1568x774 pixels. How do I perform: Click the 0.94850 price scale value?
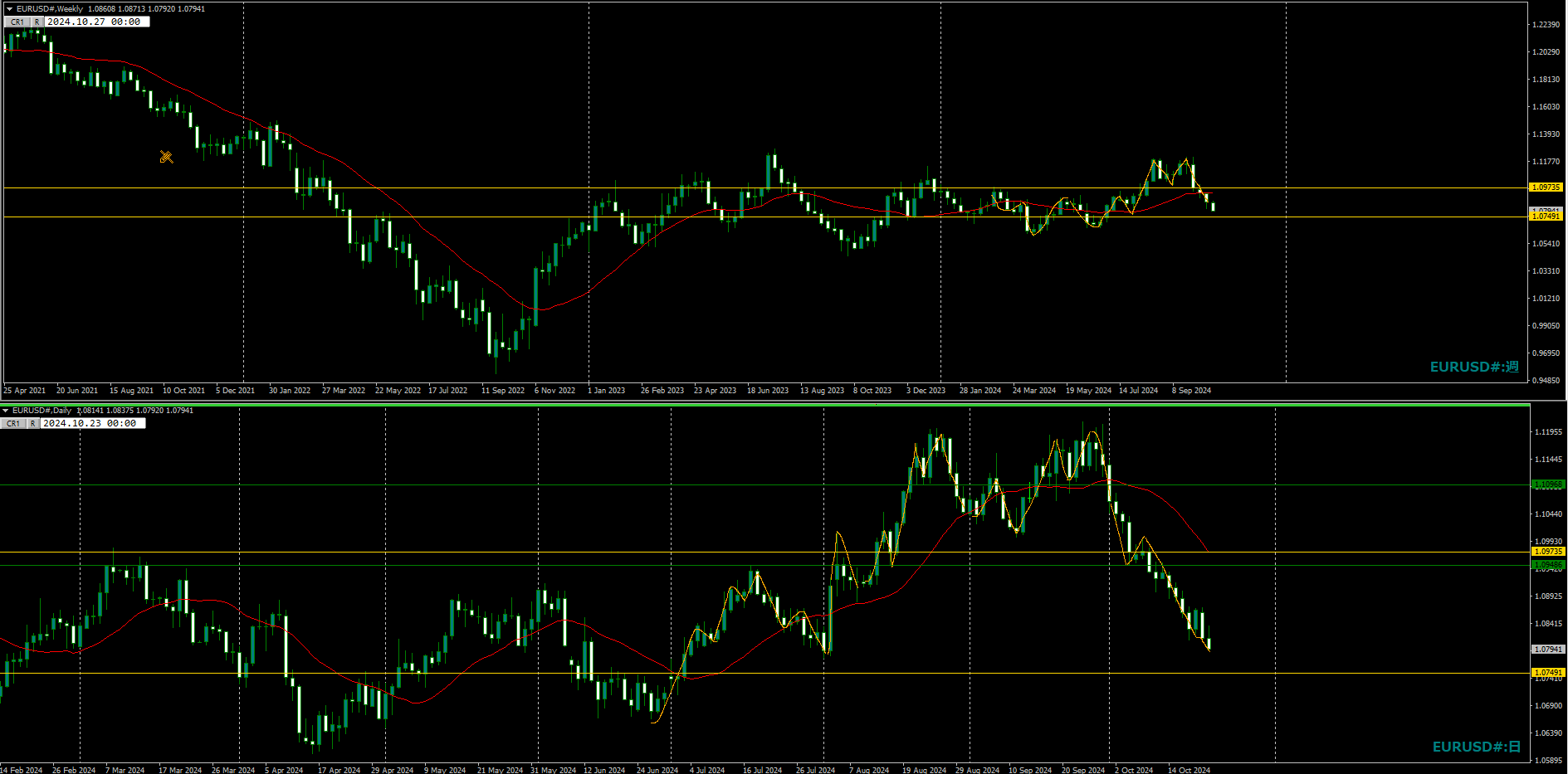click(x=1546, y=381)
